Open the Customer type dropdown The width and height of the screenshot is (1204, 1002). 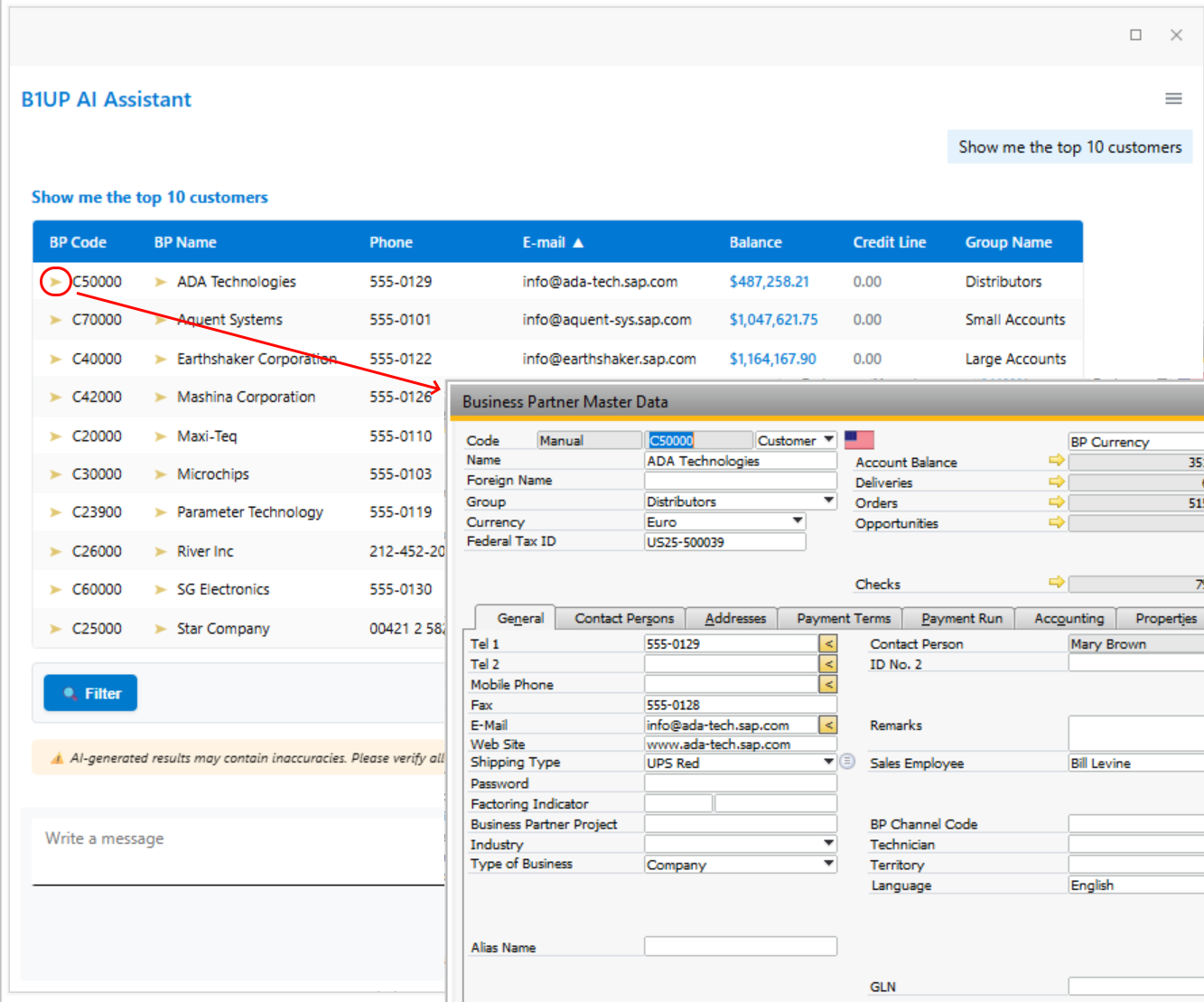[x=828, y=440]
